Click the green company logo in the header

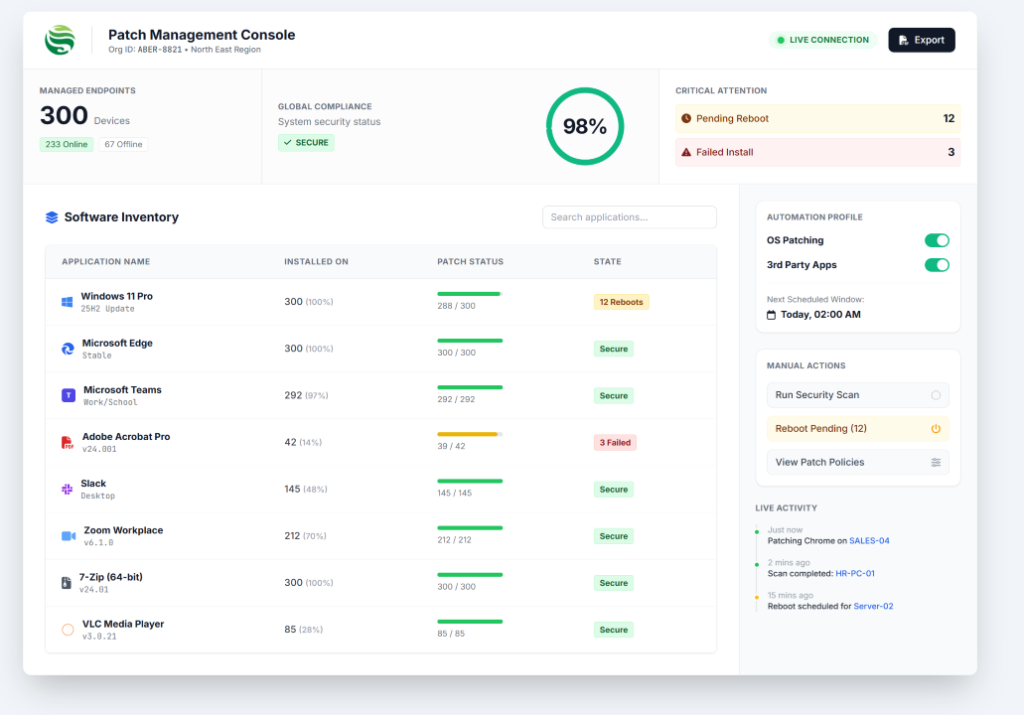point(60,39)
